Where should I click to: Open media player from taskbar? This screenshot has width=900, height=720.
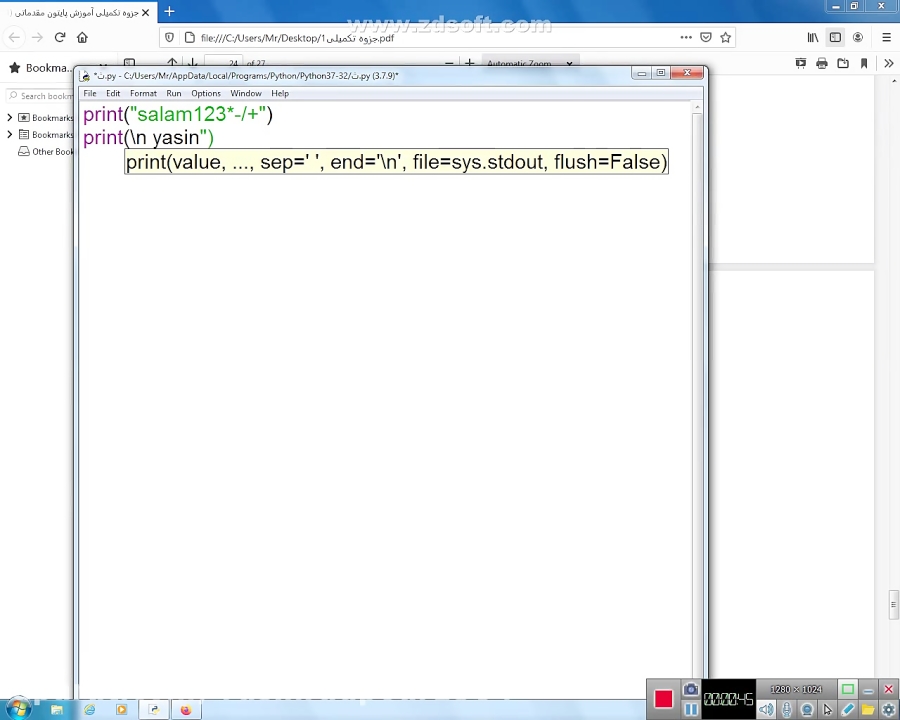tap(122, 710)
